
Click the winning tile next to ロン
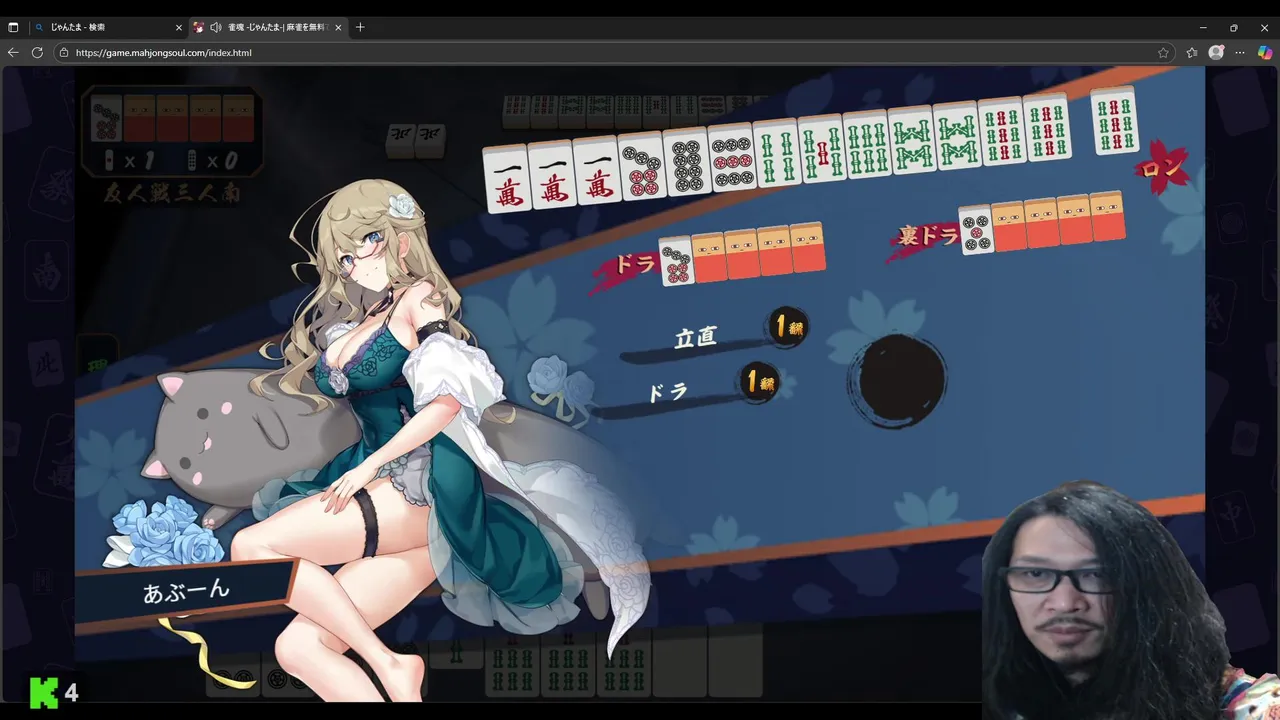coord(1114,120)
